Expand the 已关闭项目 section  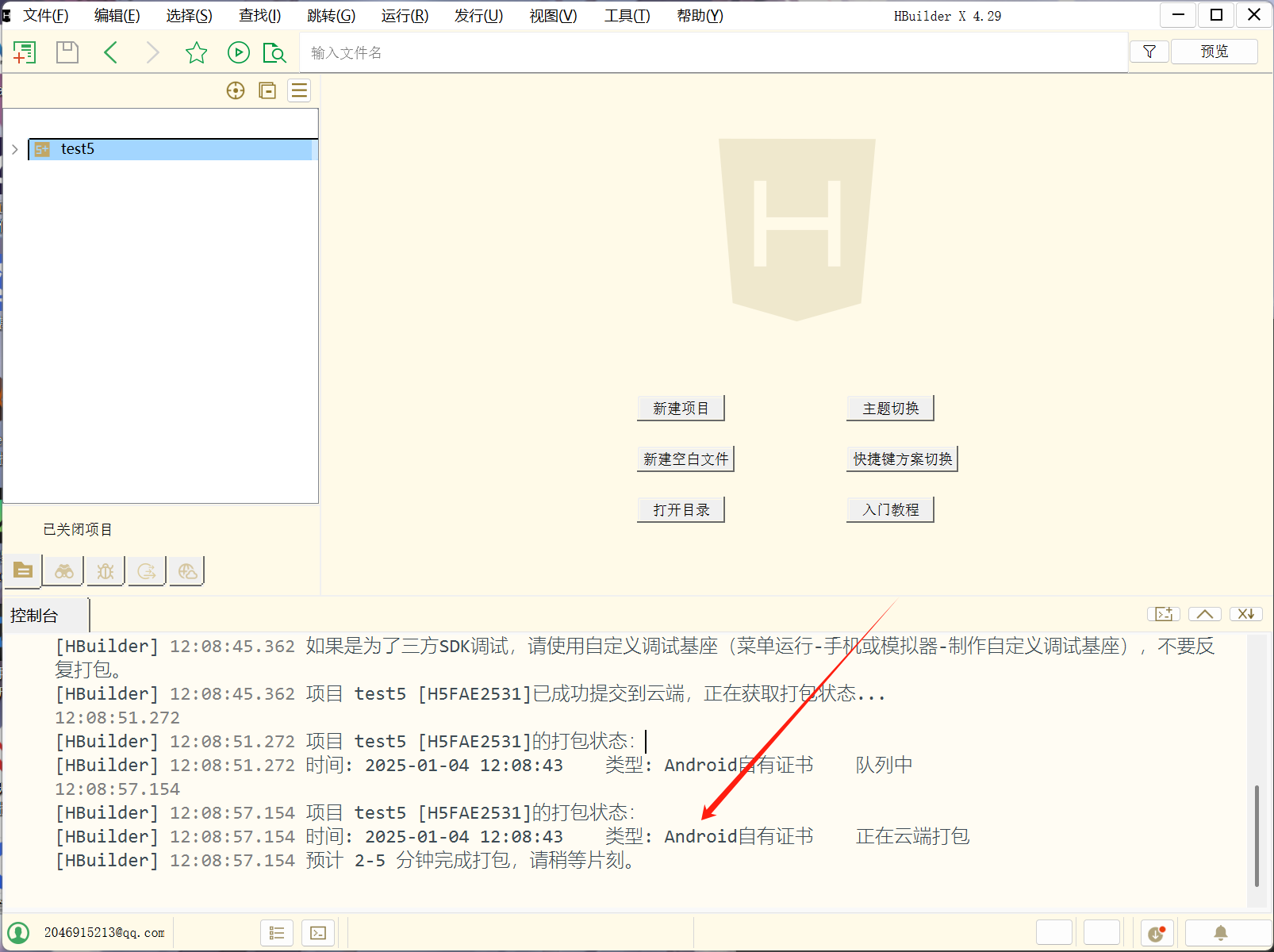click(x=78, y=529)
